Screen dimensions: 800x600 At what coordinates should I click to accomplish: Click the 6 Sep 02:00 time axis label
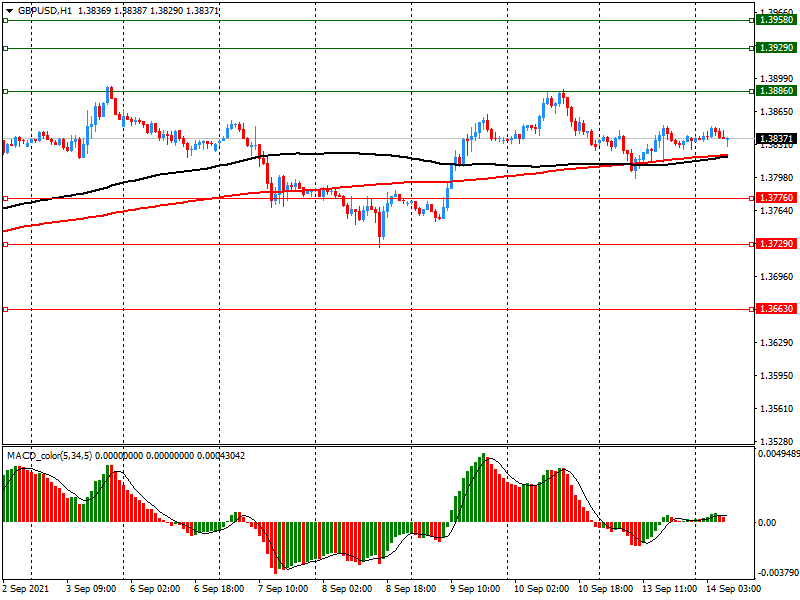pos(155,589)
